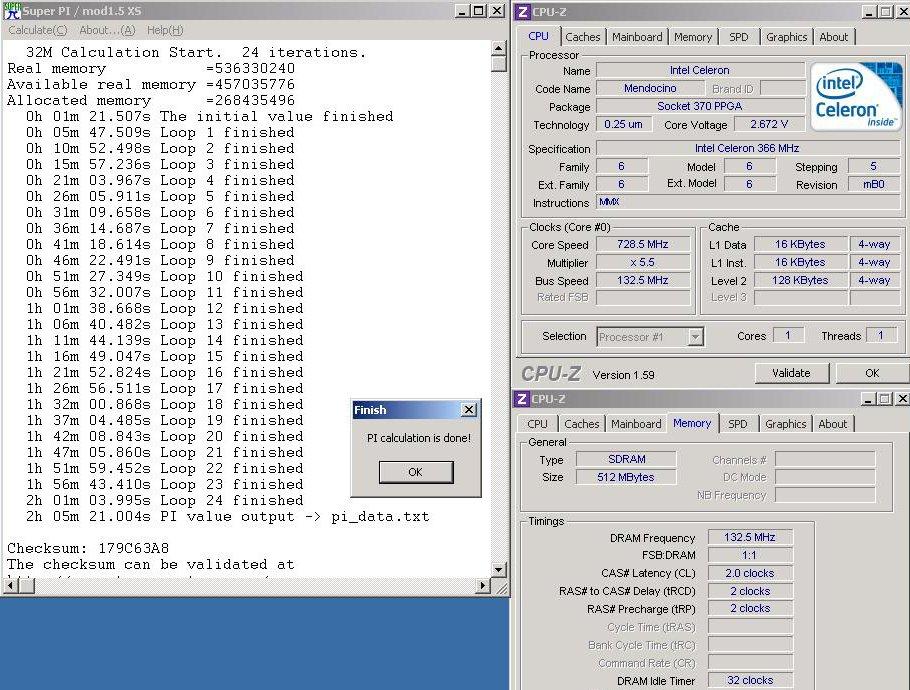This screenshot has height=690, width=910.
Task: Click the lower CPU-Z Memory window title icon
Action: coord(522,399)
